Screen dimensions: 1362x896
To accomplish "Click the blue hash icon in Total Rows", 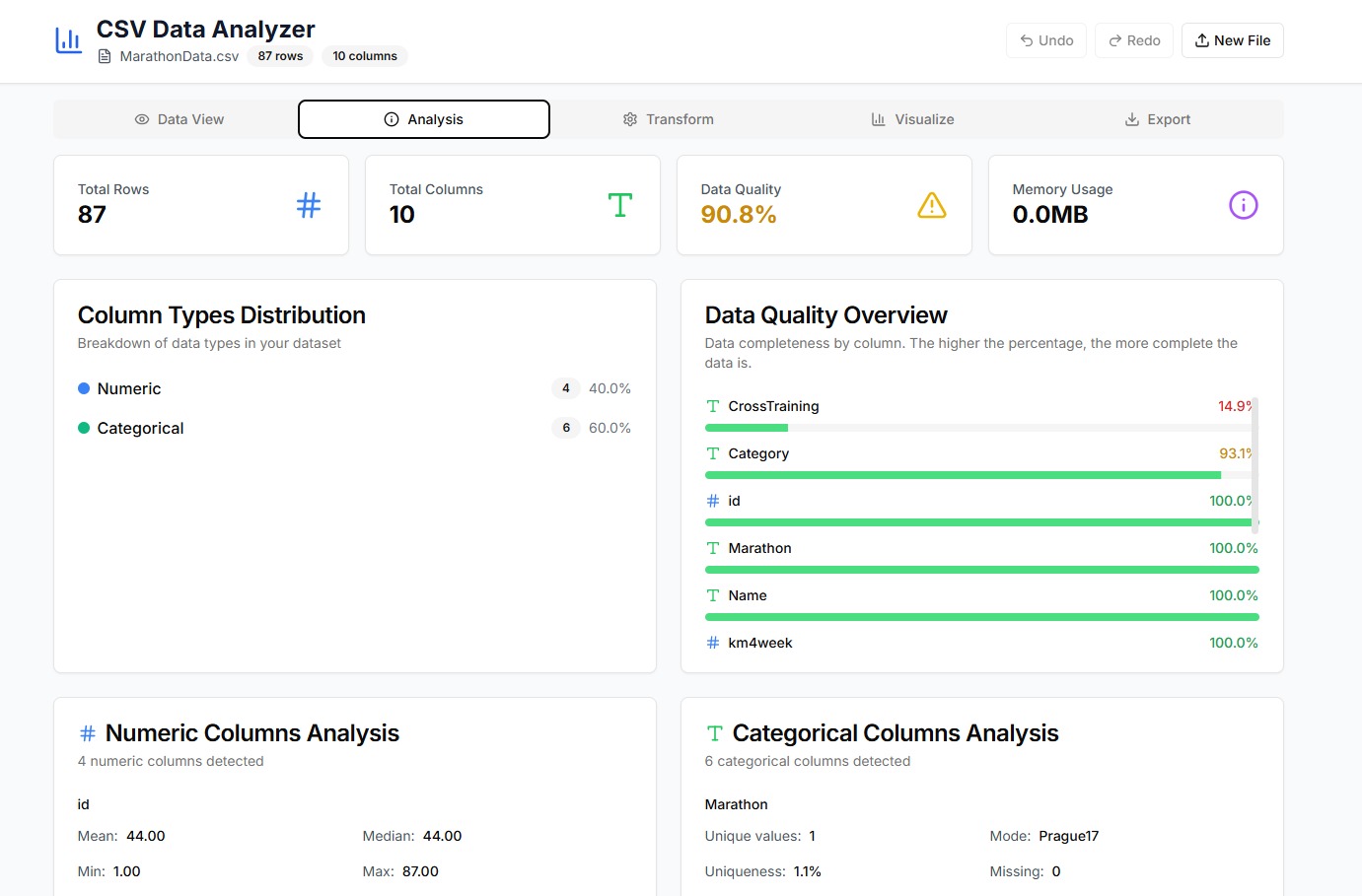I will pyautogui.click(x=309, y=205).
